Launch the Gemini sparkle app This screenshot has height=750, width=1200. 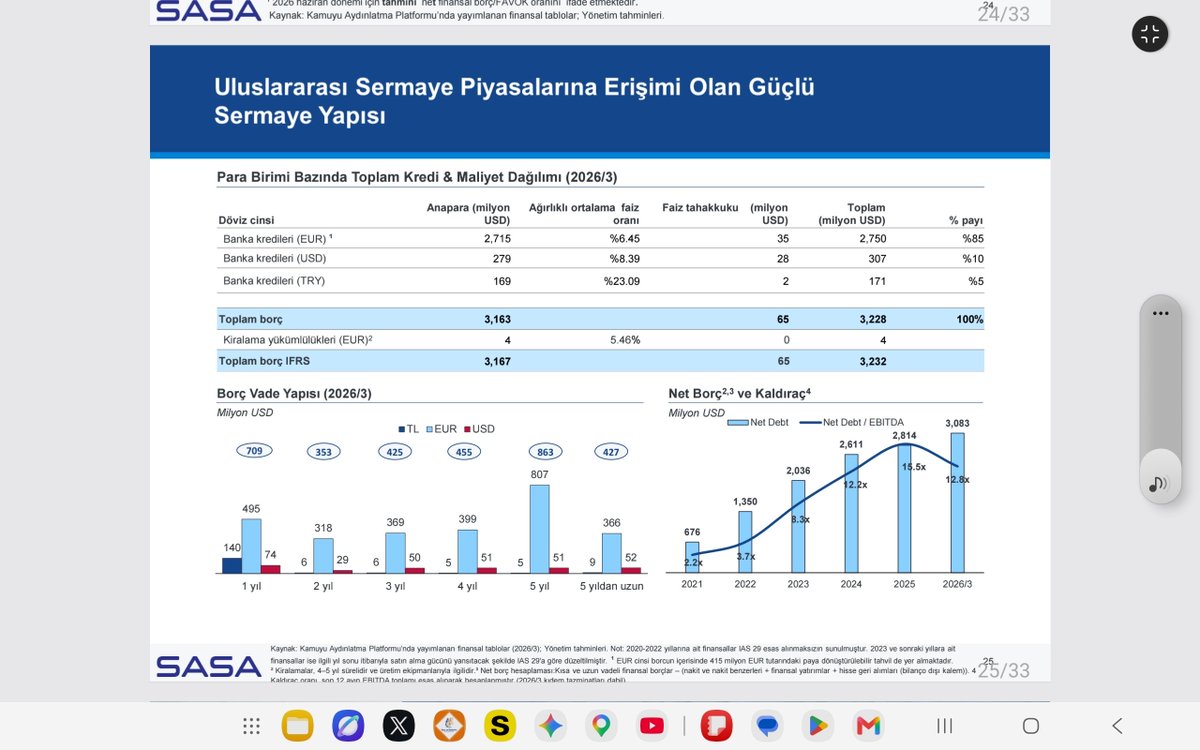coord(550,726)
